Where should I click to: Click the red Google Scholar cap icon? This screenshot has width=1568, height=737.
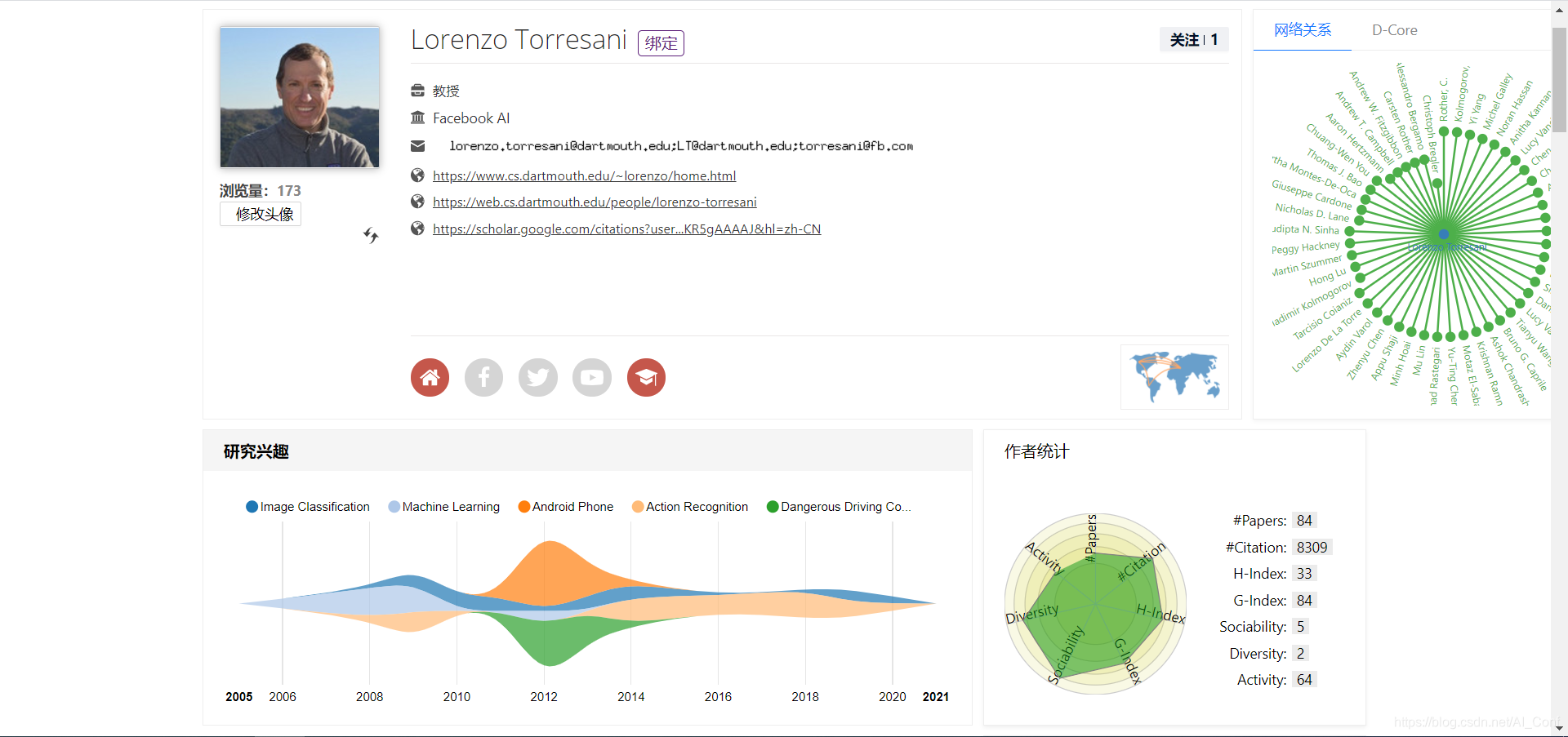tap(646, 378)
